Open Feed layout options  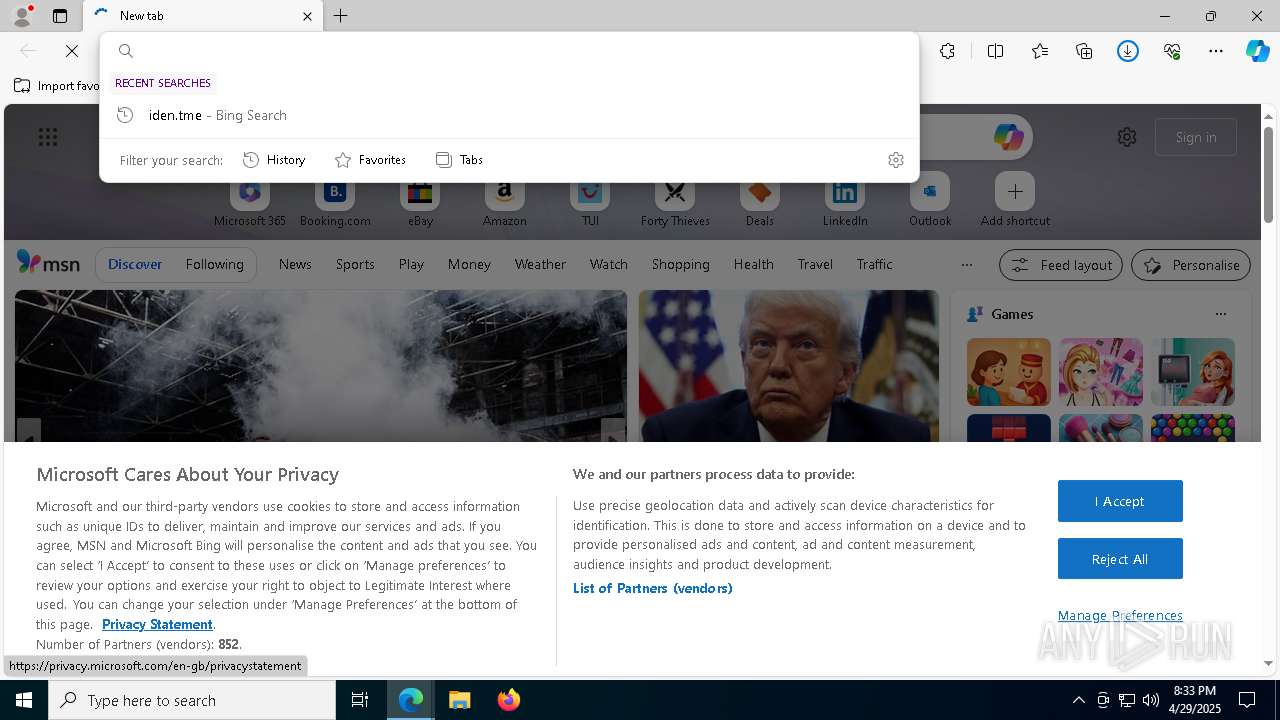point(1061,265)
